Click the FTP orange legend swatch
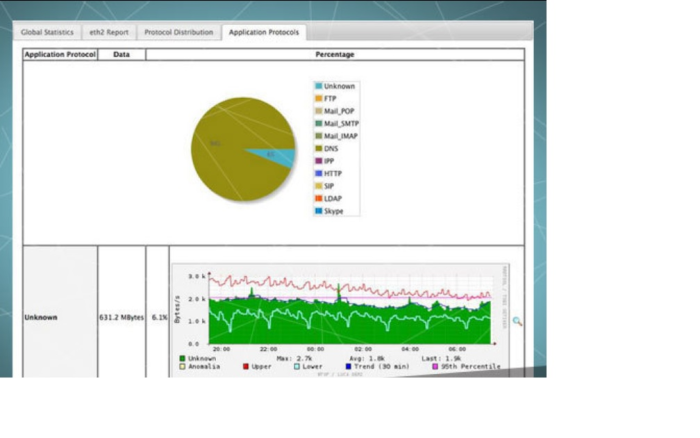Screen dimensions: 700x438 [x=319, y=98]
